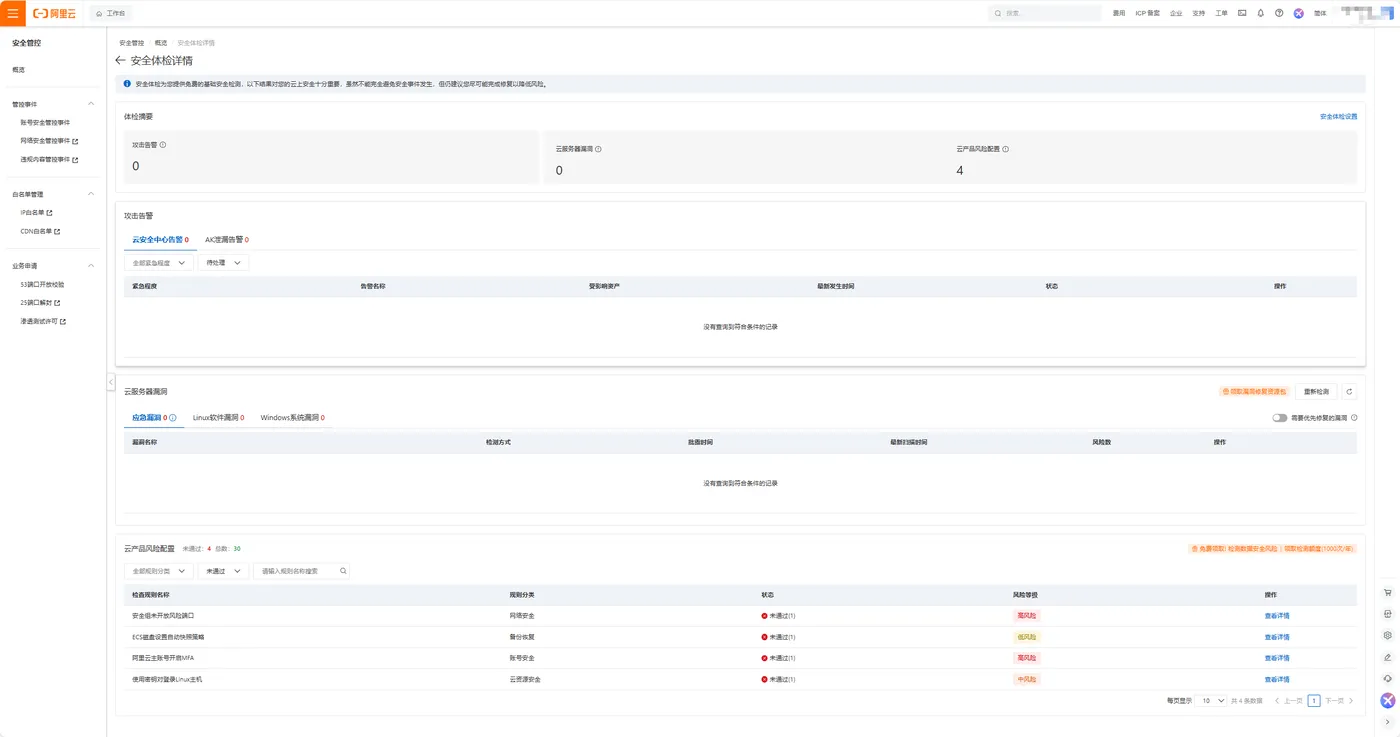This screenshot has height=737, width=1400.
Task: Go to the next page 下一页
Action: click(1339, 701)
